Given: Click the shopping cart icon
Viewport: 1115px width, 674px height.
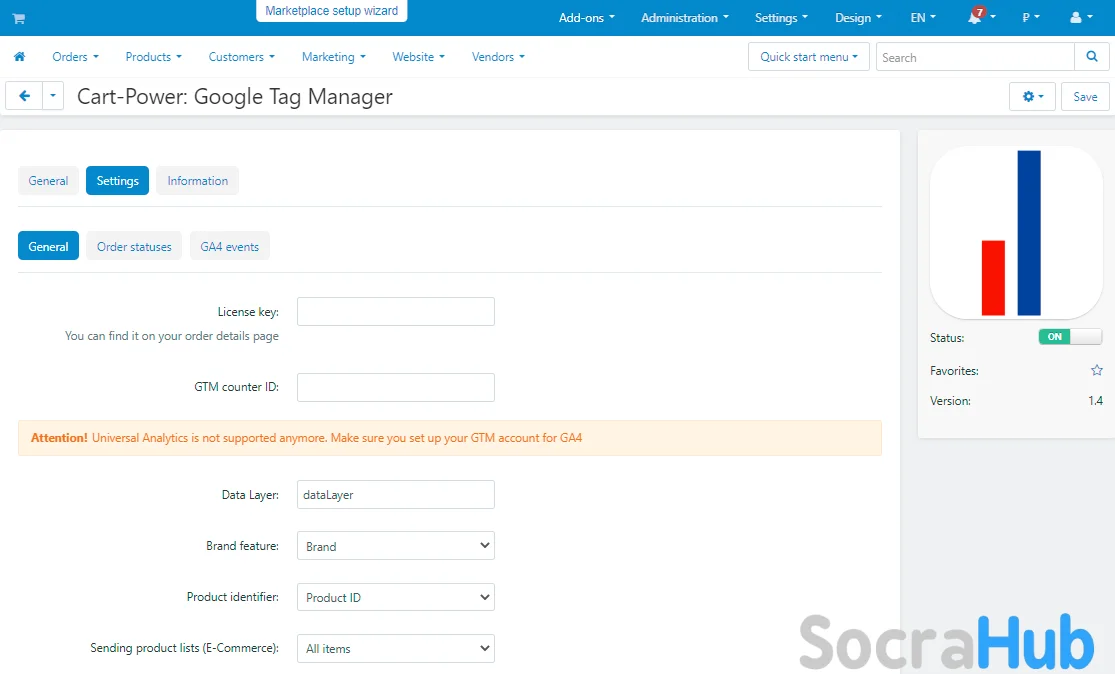Looking at the screenshot, I should (x=19, y=18).
